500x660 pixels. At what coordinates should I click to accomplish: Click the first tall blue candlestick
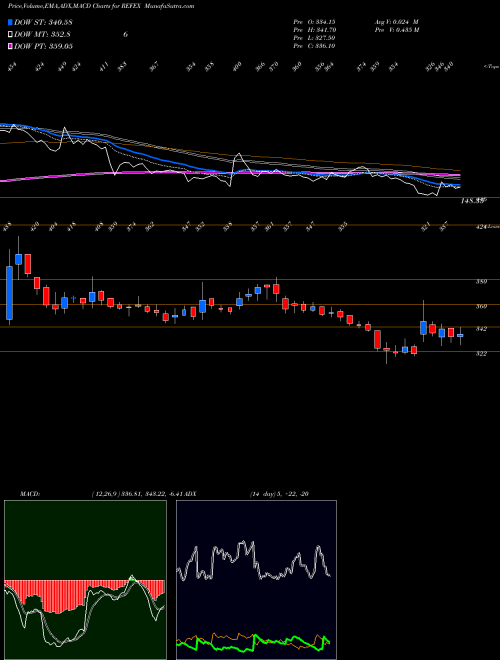click(x=9, y=293)
